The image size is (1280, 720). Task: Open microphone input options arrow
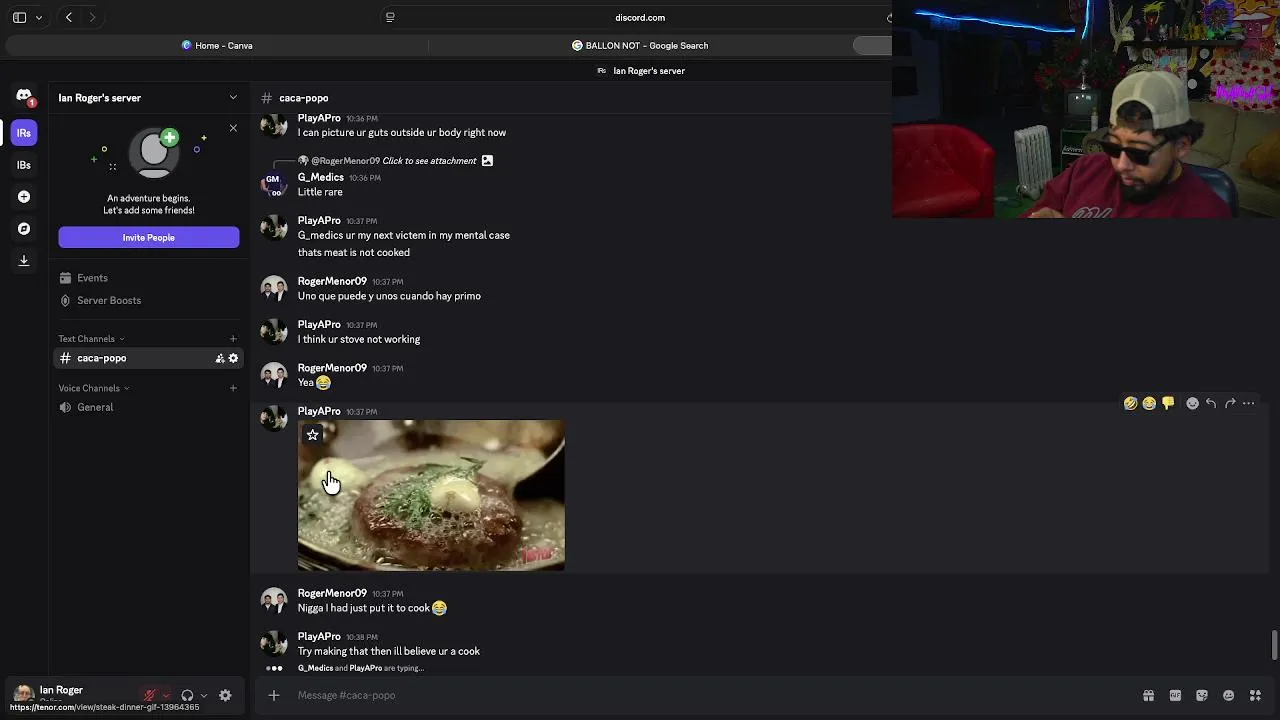(x=166, y=695)
